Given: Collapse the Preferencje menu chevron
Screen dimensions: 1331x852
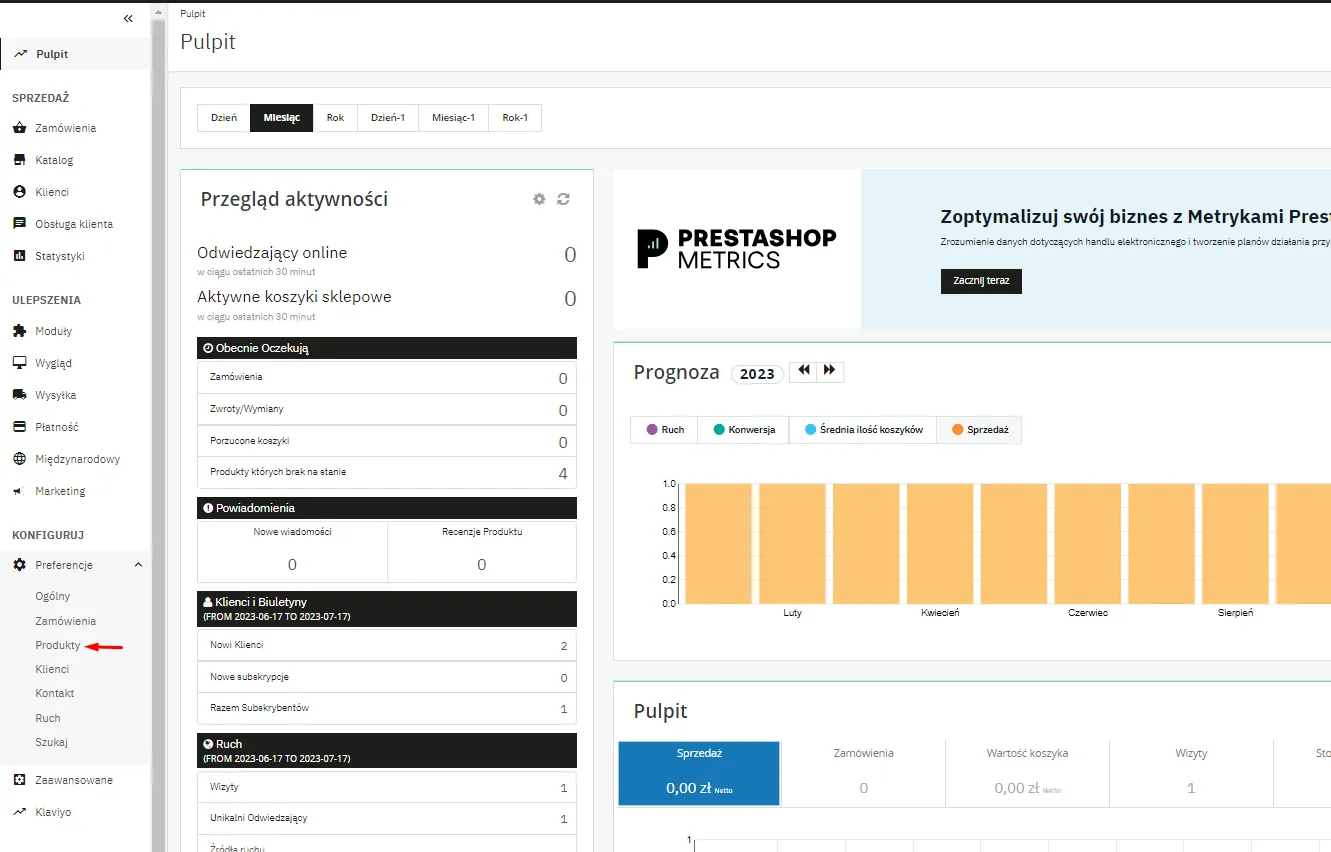Looking at the screenshot, I should click(138, 565).
